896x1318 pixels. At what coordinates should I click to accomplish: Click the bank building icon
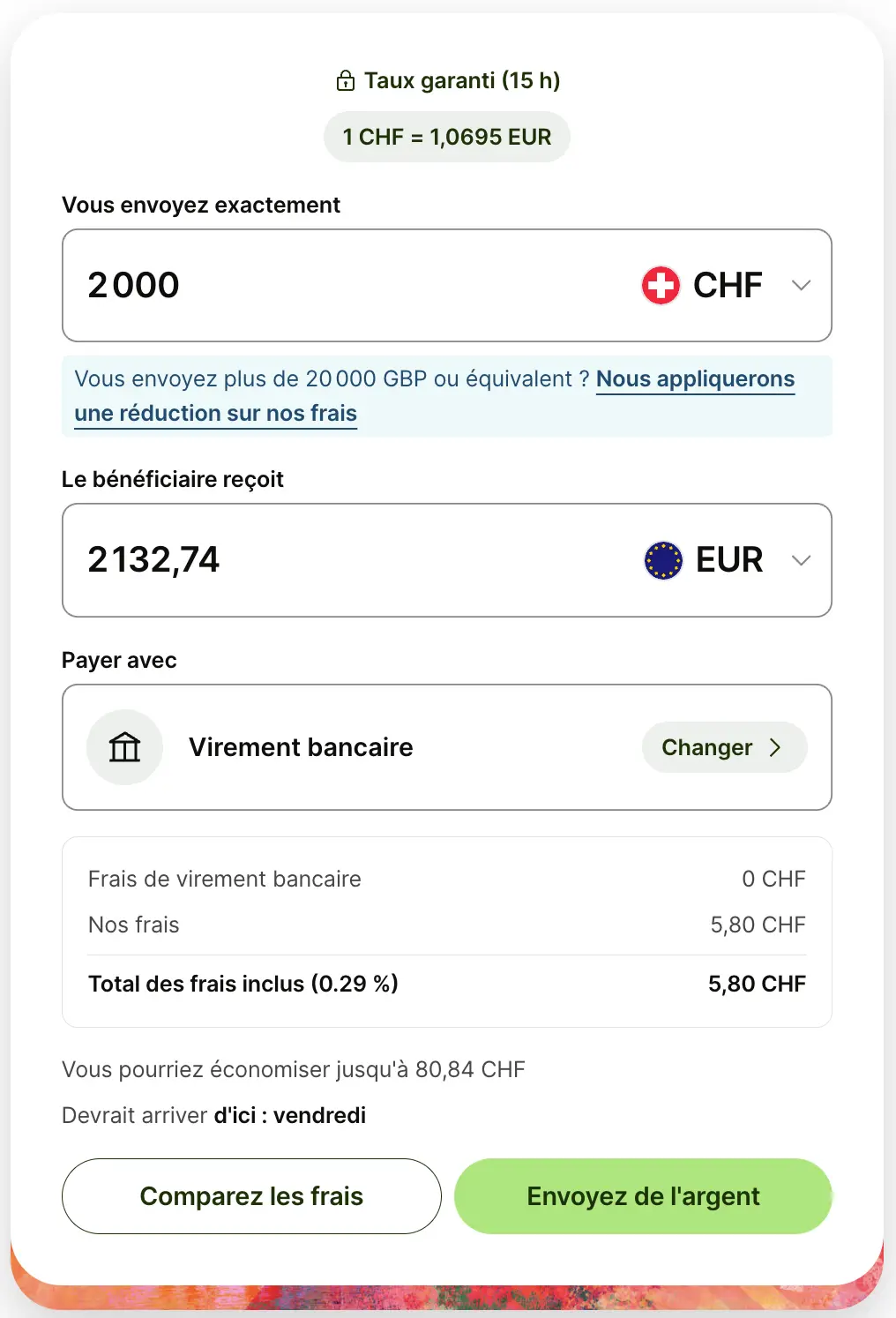(x=125, y=747)
